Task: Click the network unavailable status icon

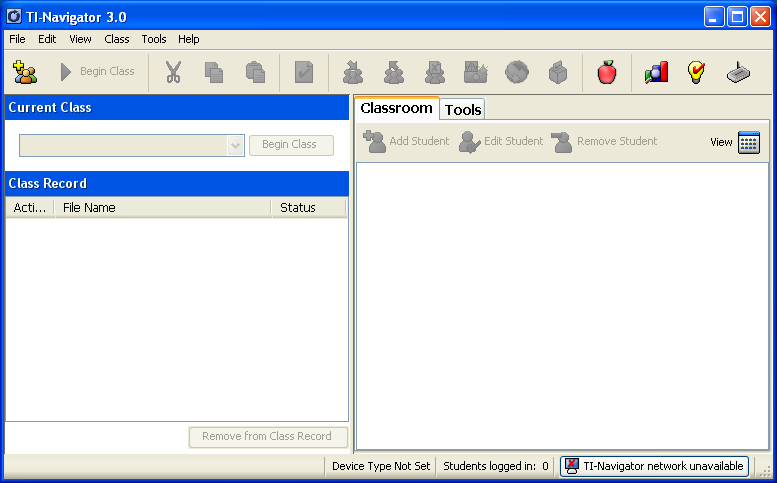Action: click(571, 466)
